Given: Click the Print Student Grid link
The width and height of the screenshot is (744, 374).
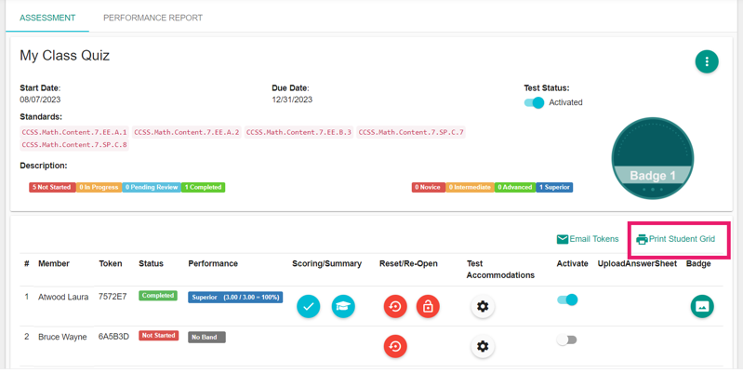Looking at the screenshot, I should coord(682,239).
